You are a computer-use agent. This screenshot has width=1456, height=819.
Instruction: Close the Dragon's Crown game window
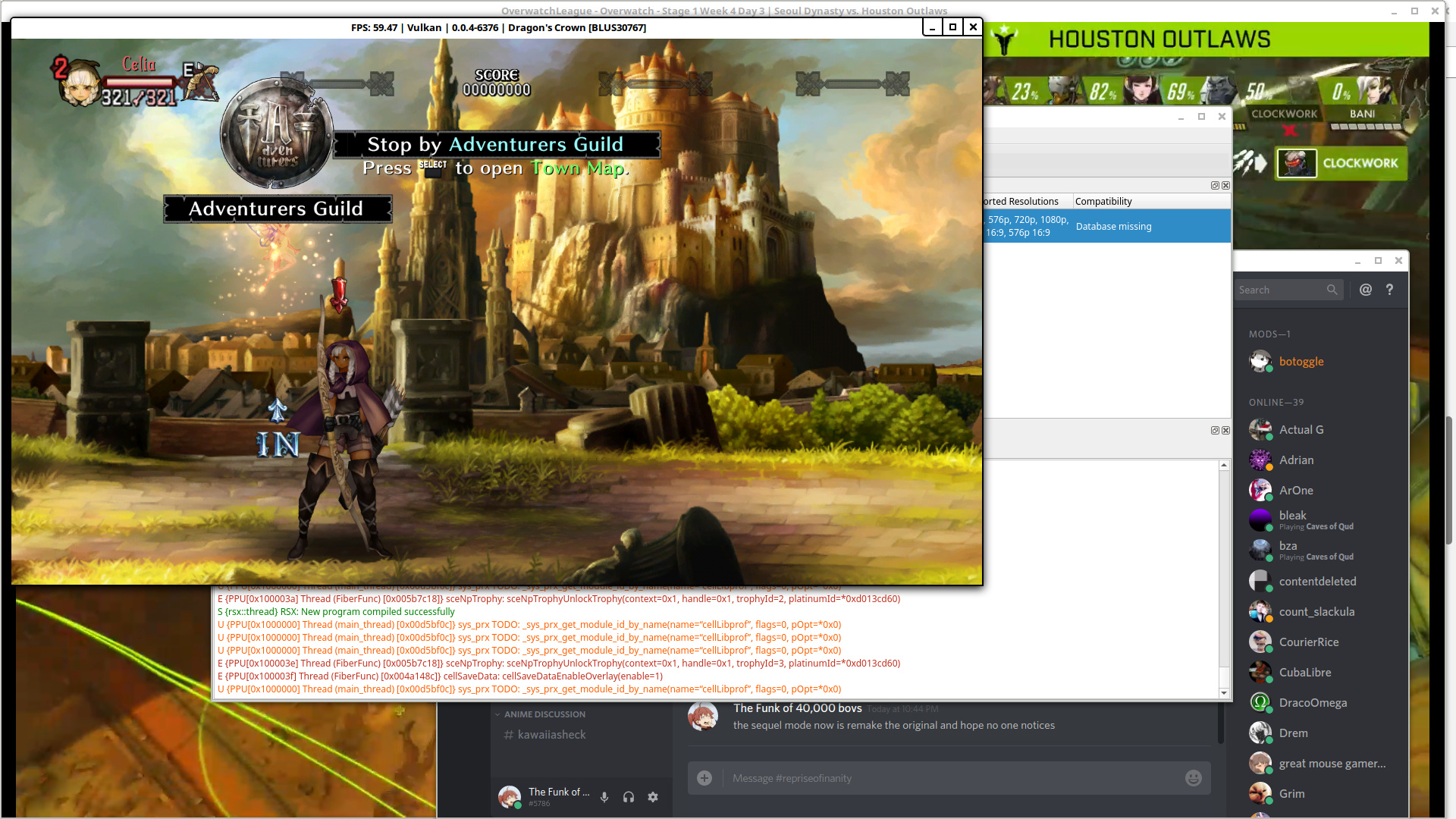click(x=973, y=27)
